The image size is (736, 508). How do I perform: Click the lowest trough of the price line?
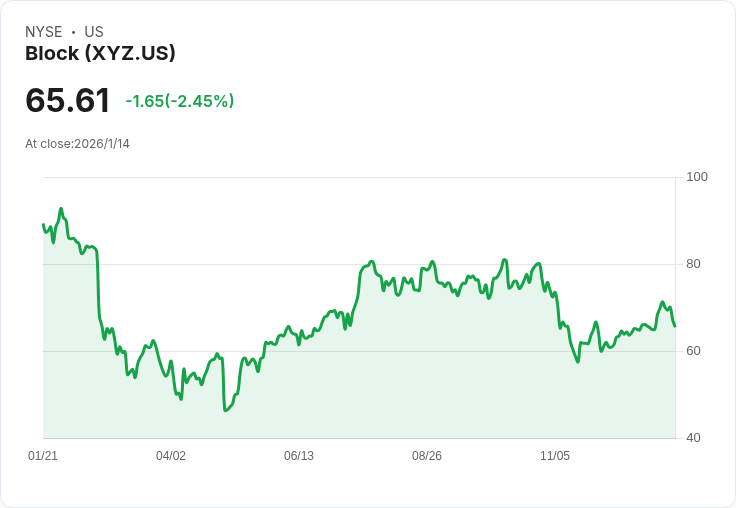point(225,410)
